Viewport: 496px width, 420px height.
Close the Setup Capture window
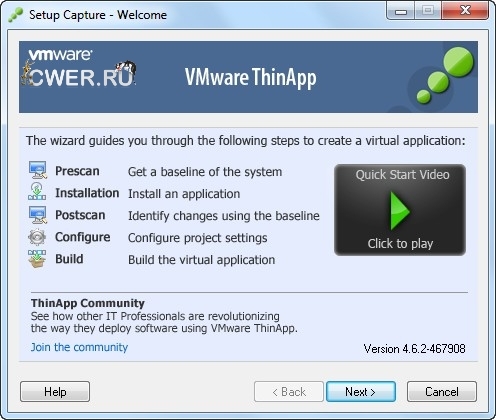click(465, 11)
